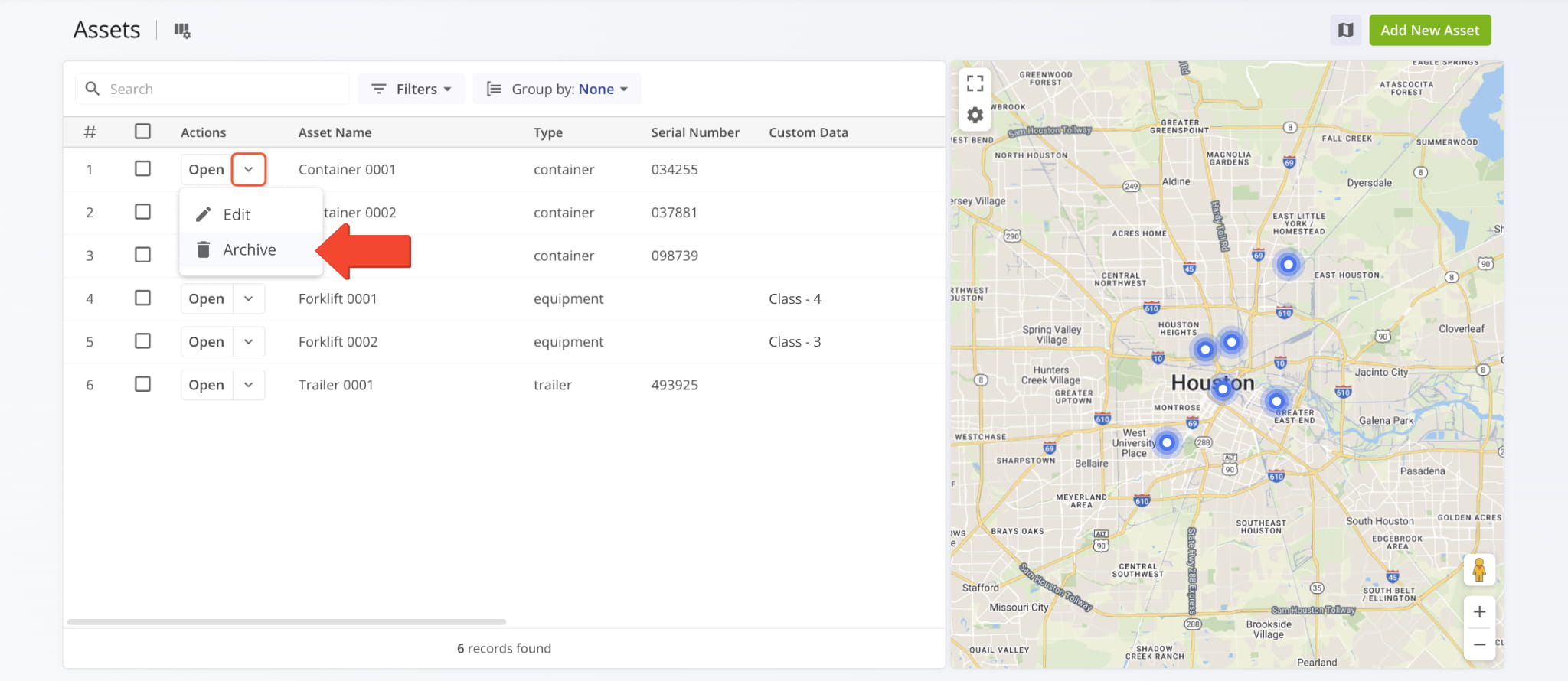Image resolution: width=1568 pixels, height=681 pixels.
Task: Click the Actions column header
Action: [x=203, y=132]
